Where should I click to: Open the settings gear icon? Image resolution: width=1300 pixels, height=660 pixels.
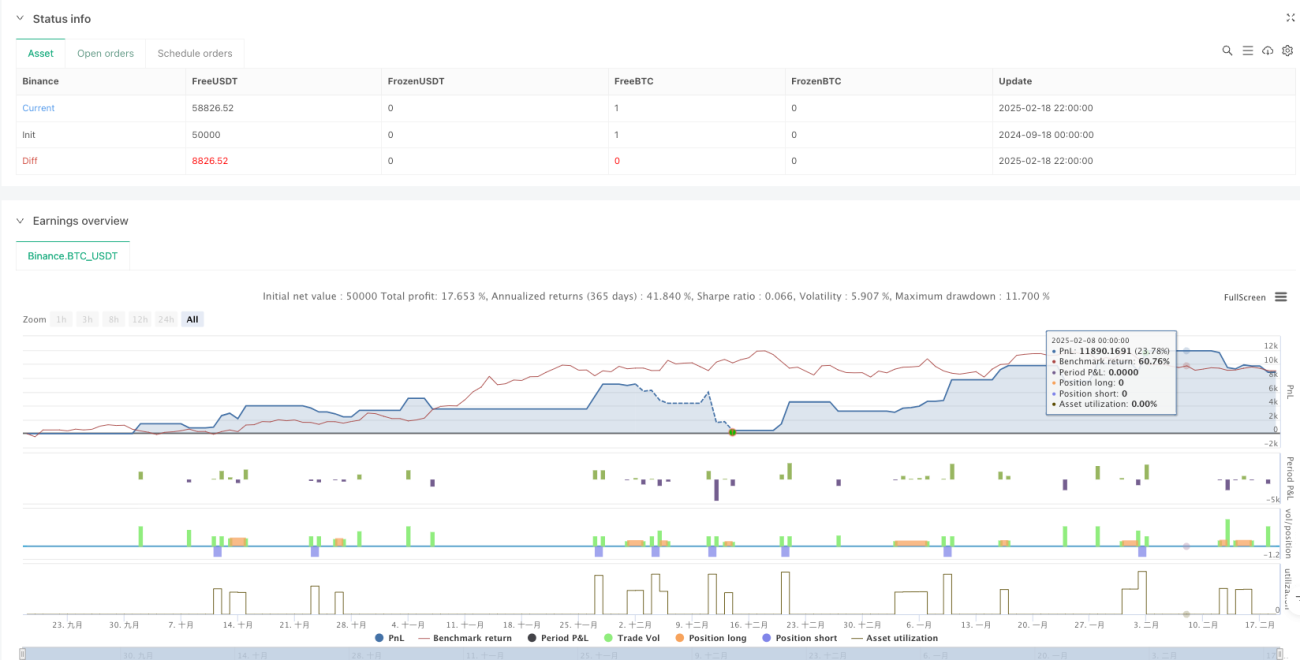[1287, 50]
